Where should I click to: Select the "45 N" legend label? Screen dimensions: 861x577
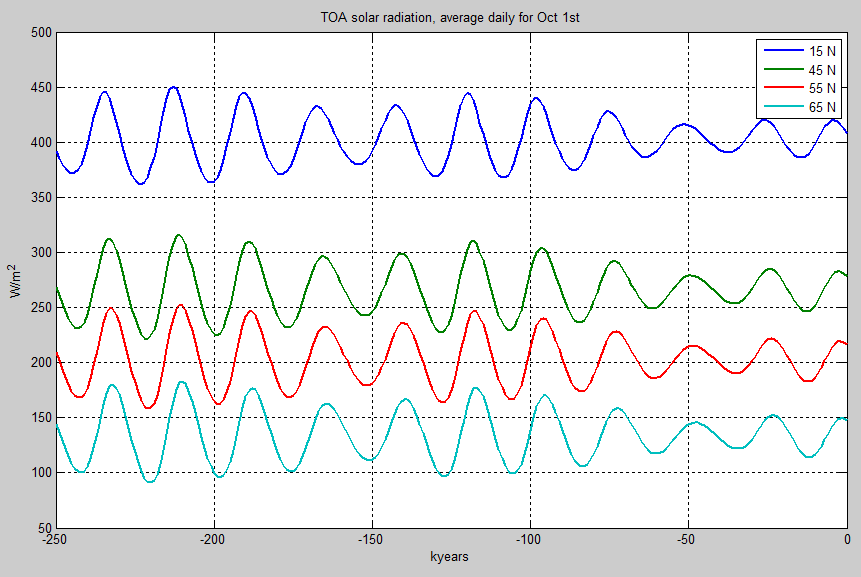(821, 69)
